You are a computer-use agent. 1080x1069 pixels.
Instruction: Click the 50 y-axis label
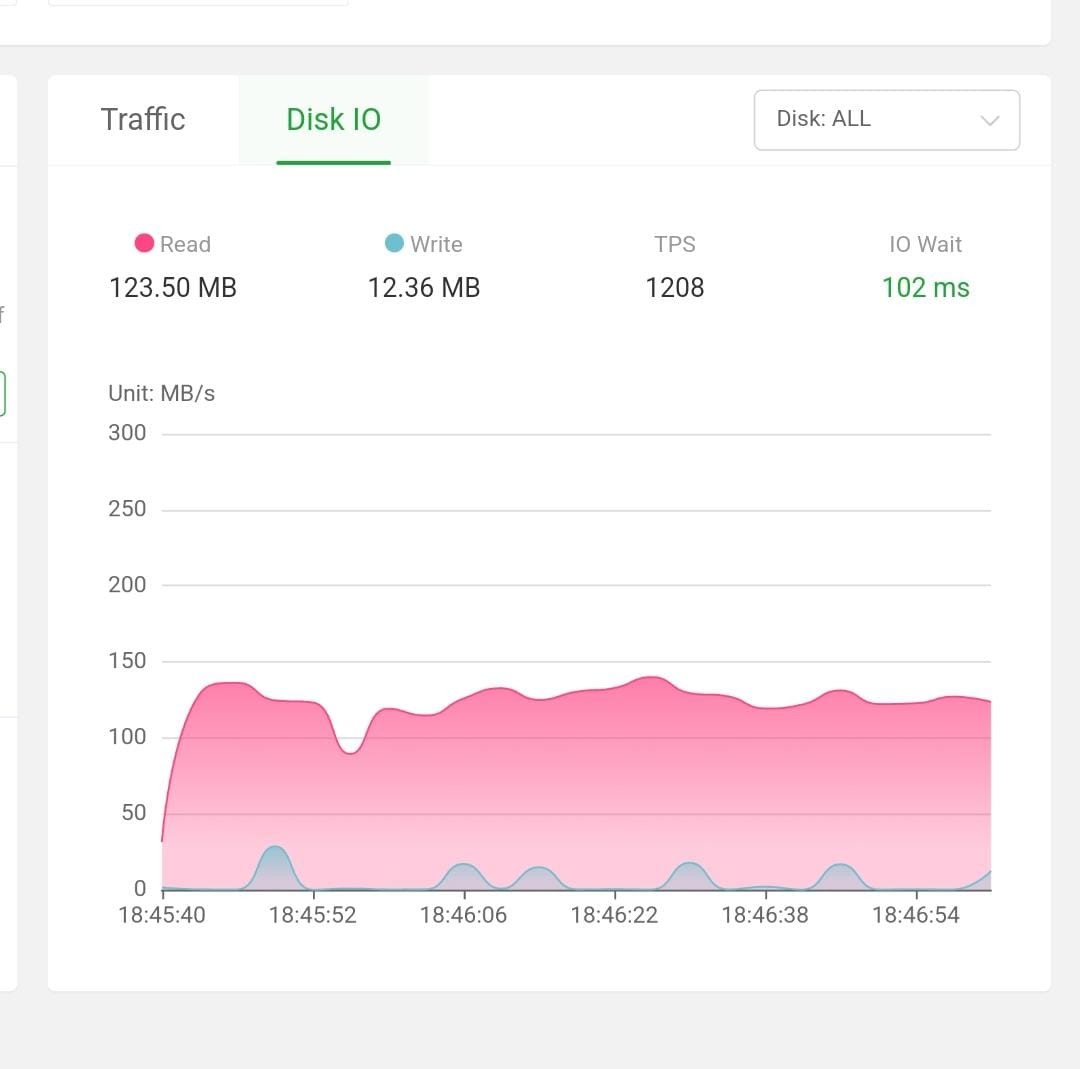click(134, 812)
